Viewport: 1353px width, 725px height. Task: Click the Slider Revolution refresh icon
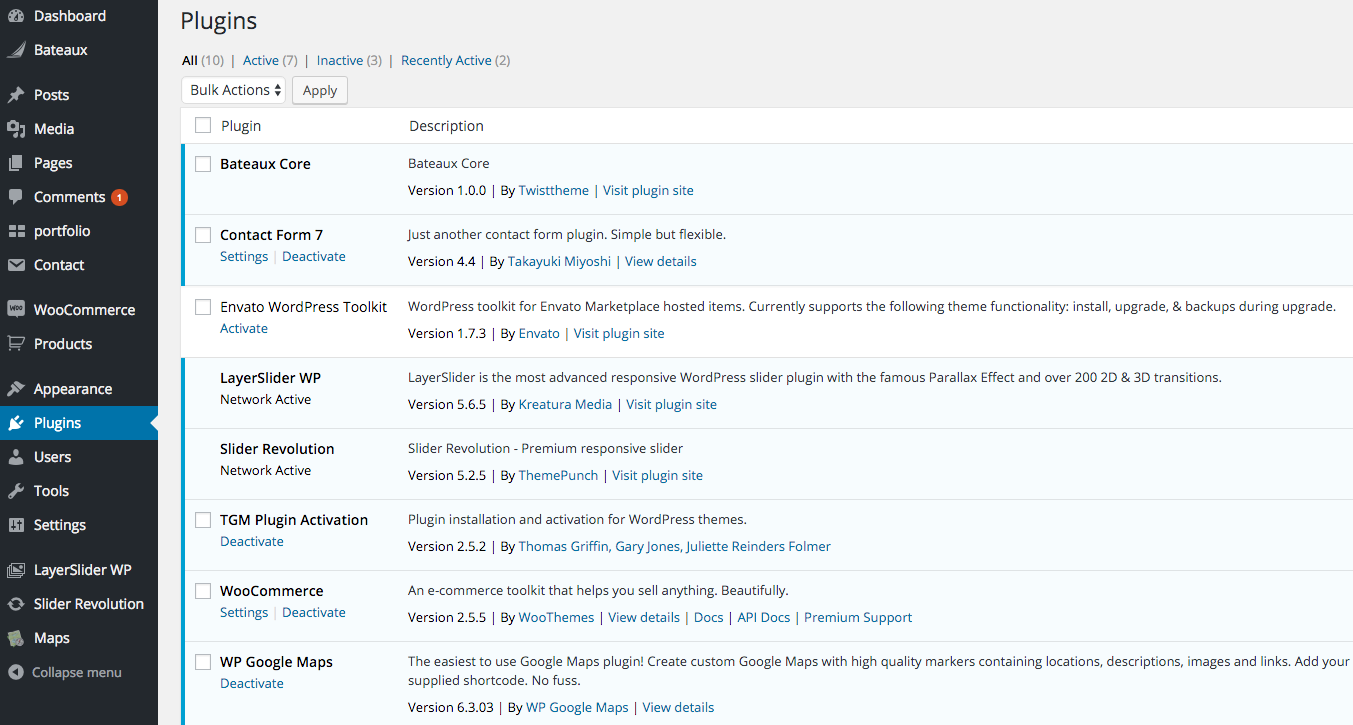tap(16, 604)
